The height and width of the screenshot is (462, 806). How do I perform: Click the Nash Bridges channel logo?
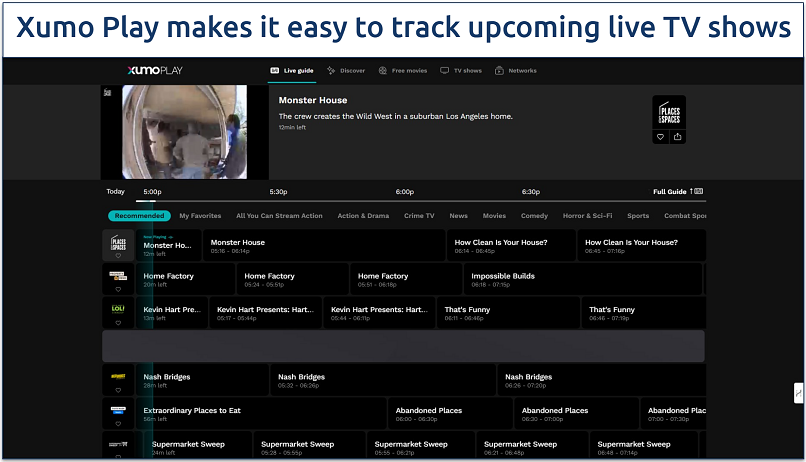pos(118,376)
